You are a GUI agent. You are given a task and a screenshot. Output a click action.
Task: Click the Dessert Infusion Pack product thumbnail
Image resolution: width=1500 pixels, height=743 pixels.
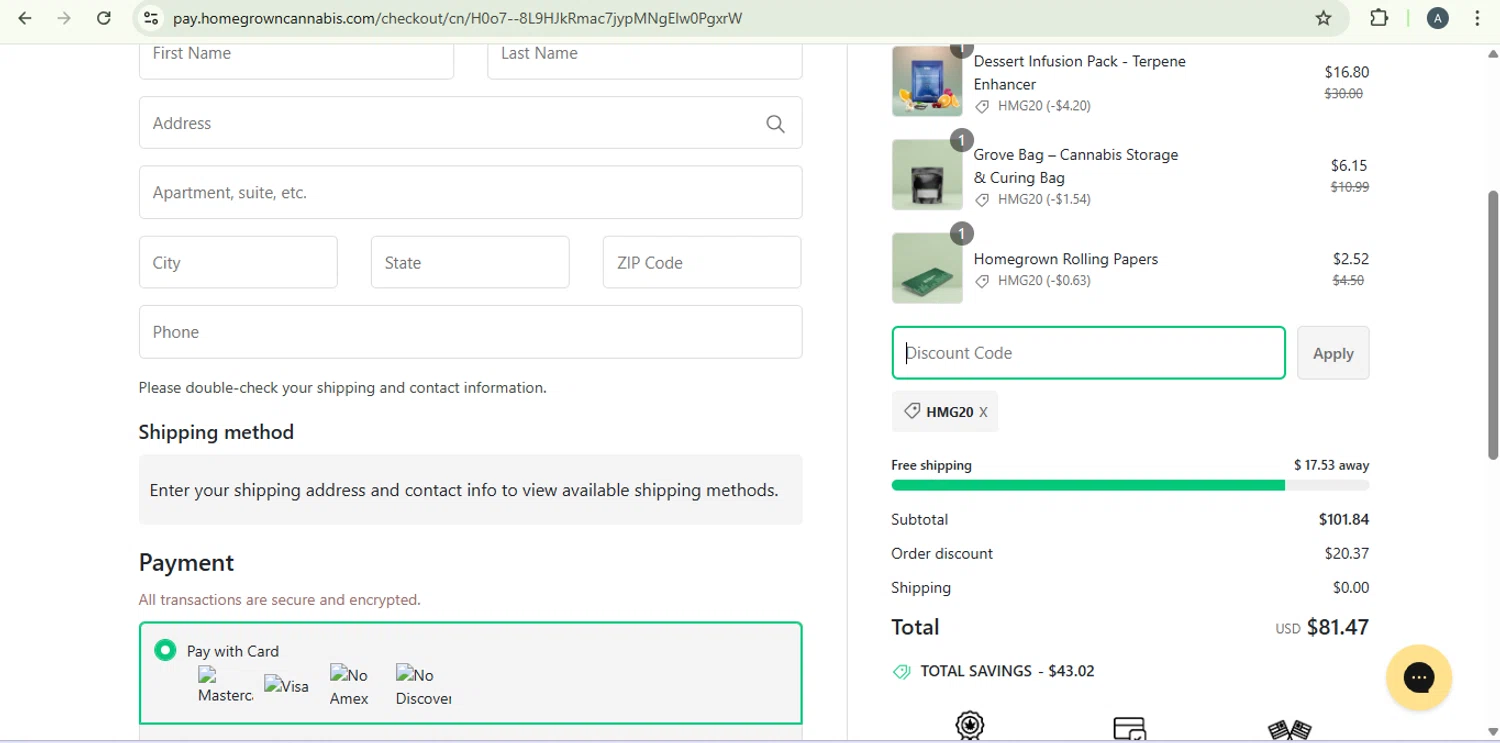[x=927, y=81]
